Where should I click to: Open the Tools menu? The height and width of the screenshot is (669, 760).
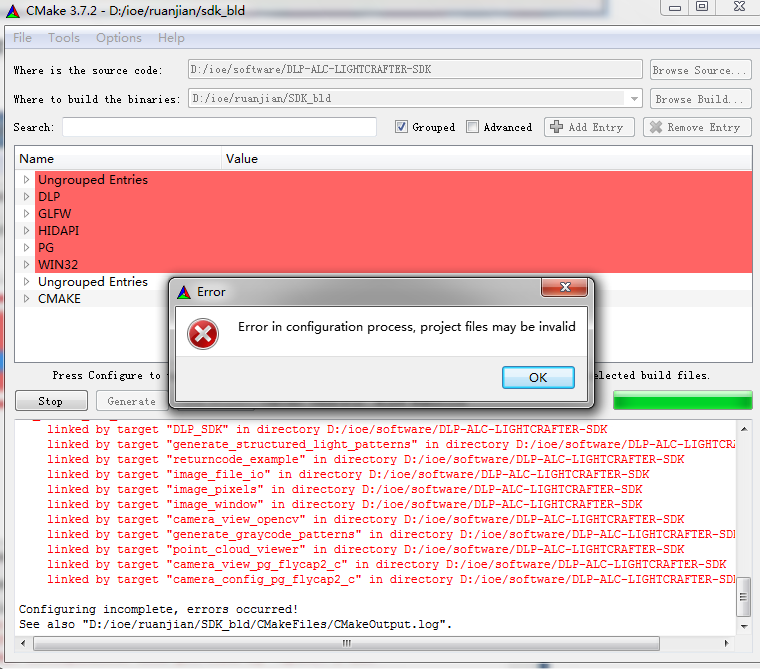(63, 38)
